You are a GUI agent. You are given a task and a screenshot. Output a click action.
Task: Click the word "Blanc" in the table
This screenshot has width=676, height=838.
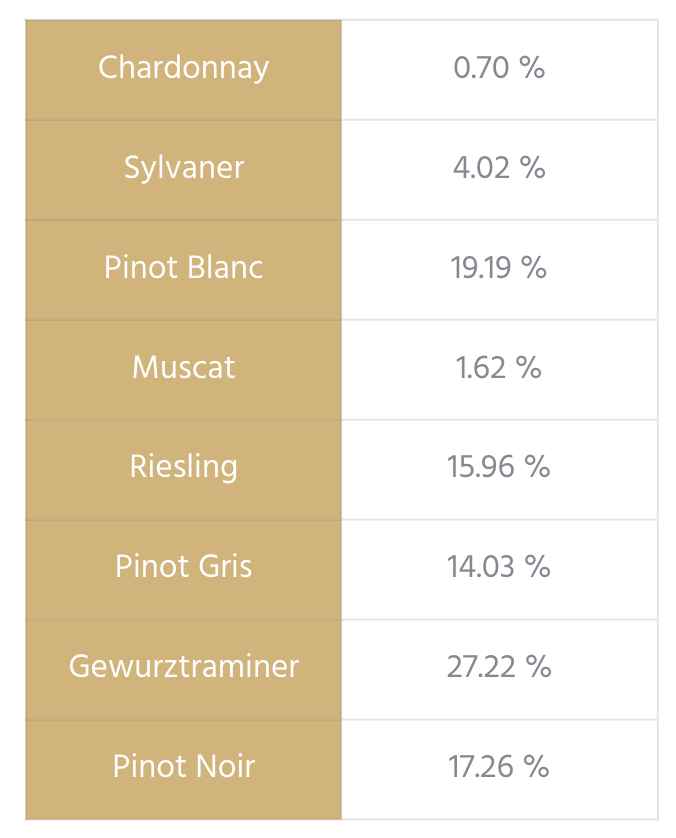point(225,268)
